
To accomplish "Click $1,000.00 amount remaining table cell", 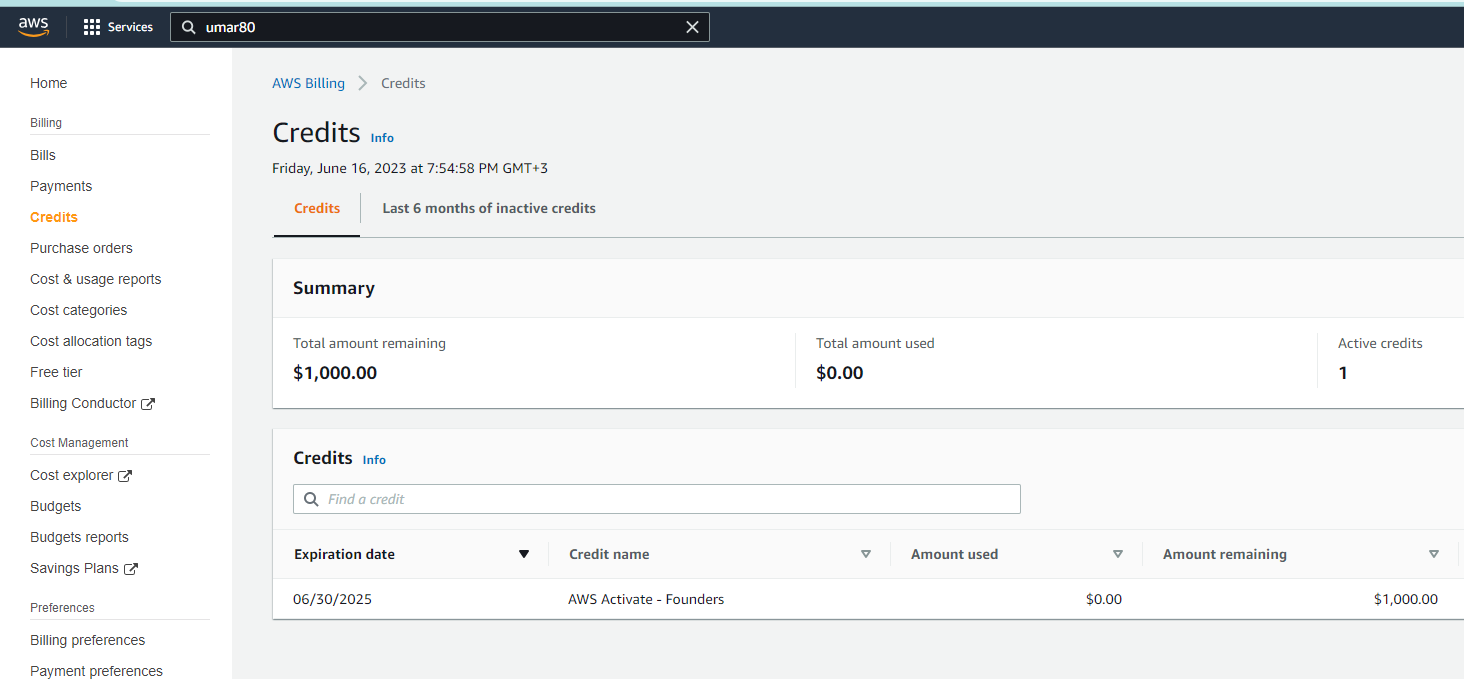I will pos(1406,599).
